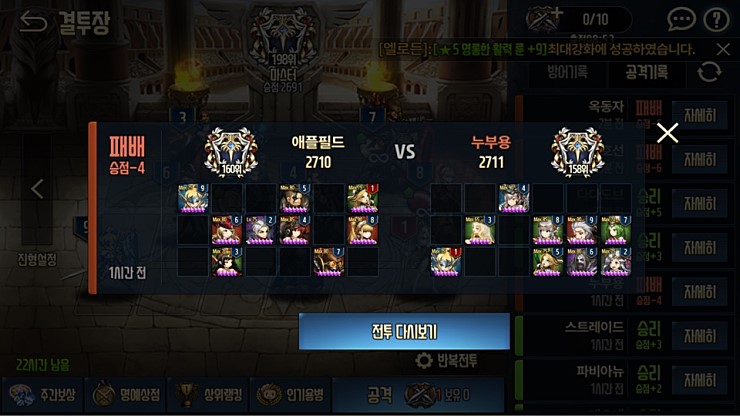
Task: Close the battle detail popup
Action: click(667, 133)
